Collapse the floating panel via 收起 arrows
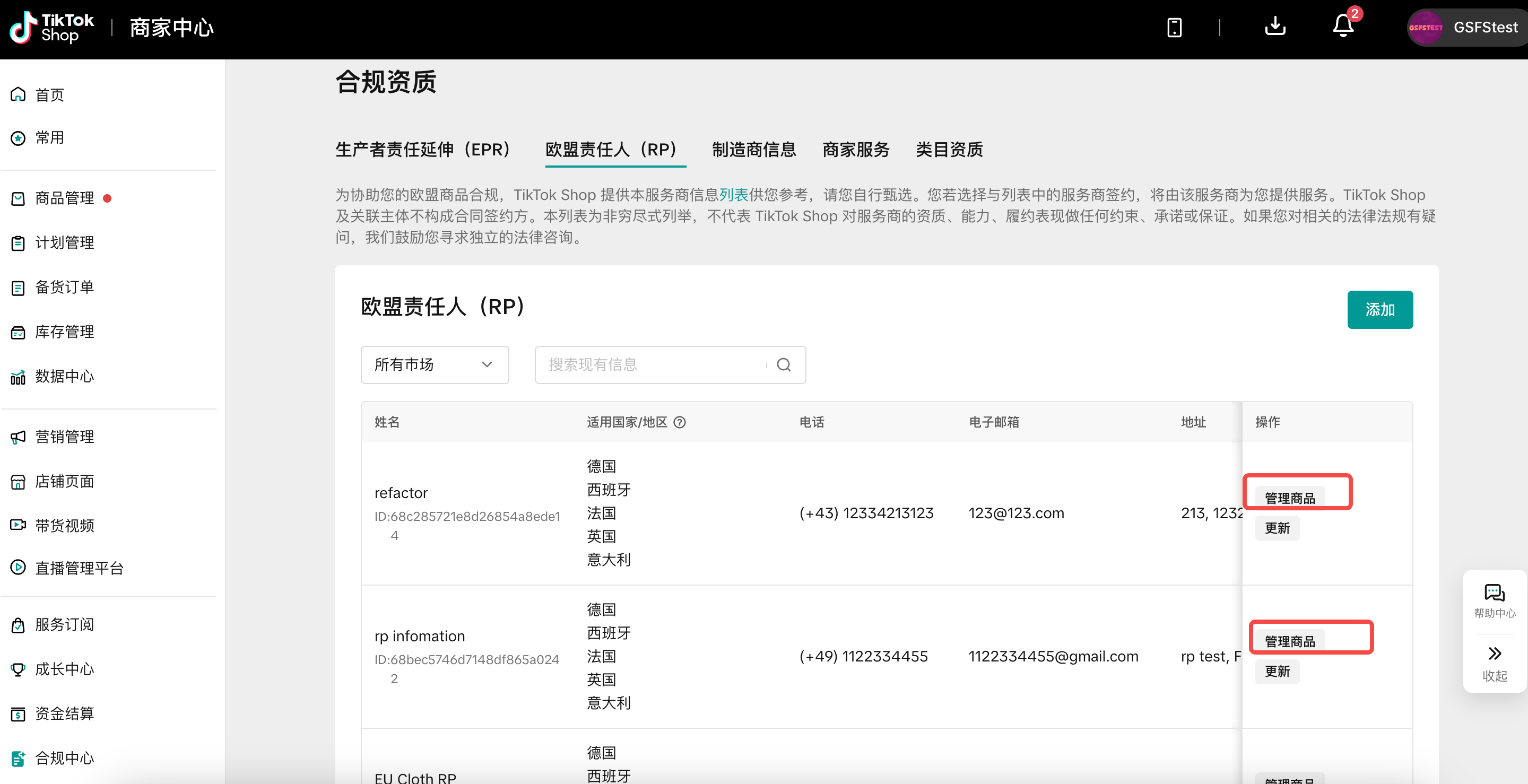 tap(1494, 654)
